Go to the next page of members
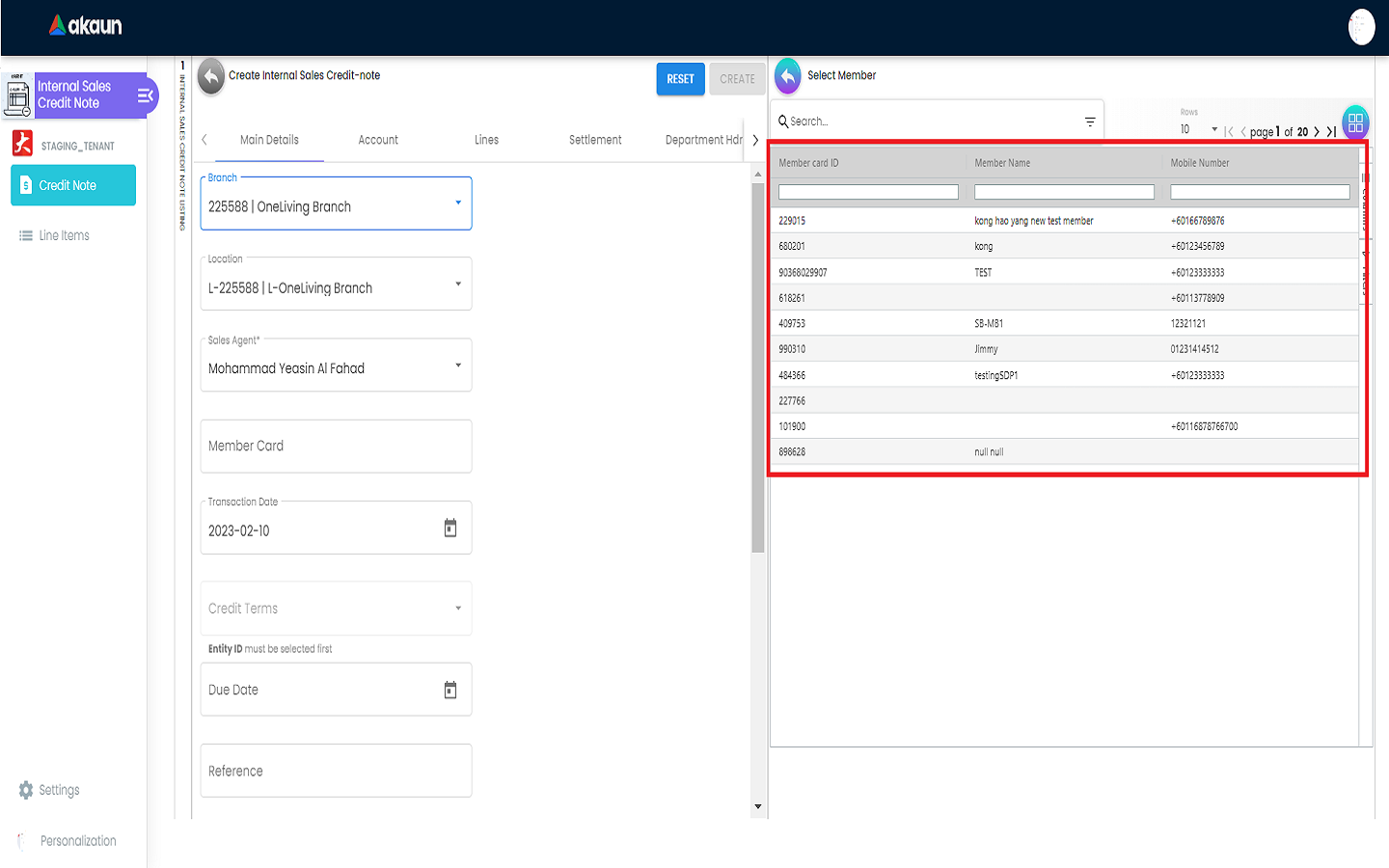The height and width of the screenshot is (868, 1389). click(x=1317, y=131)
